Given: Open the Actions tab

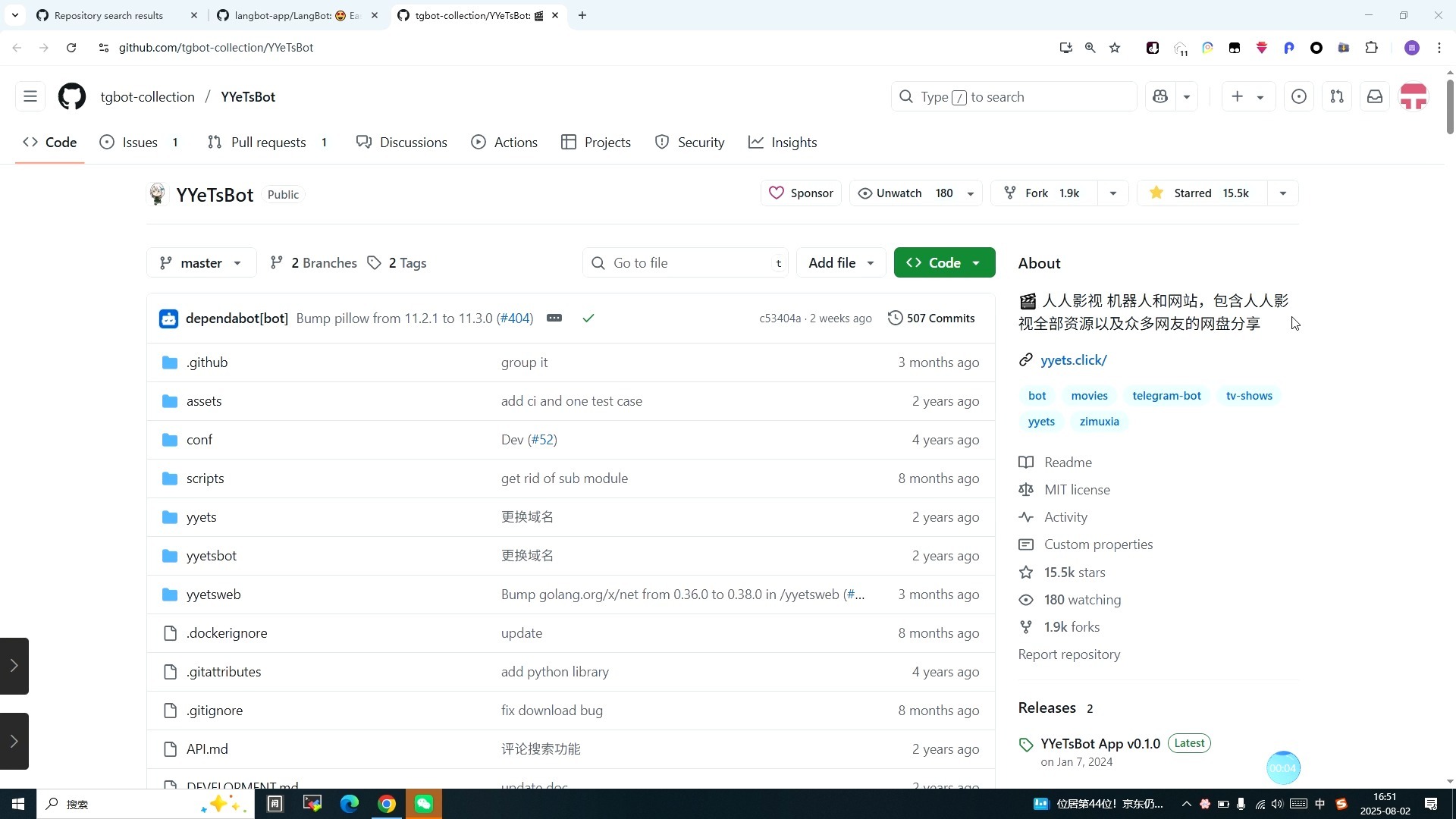Looking at the screenshot, I should point(504,143).
